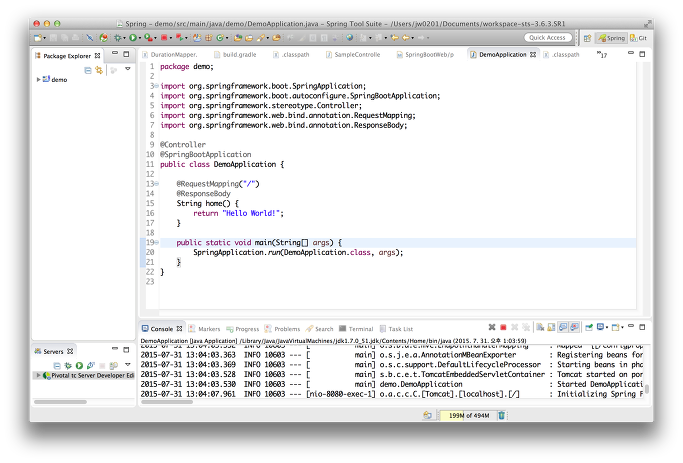Toggle Show Console on standard out change
This screenshot has height=463, width=683.
click(563, 327)
